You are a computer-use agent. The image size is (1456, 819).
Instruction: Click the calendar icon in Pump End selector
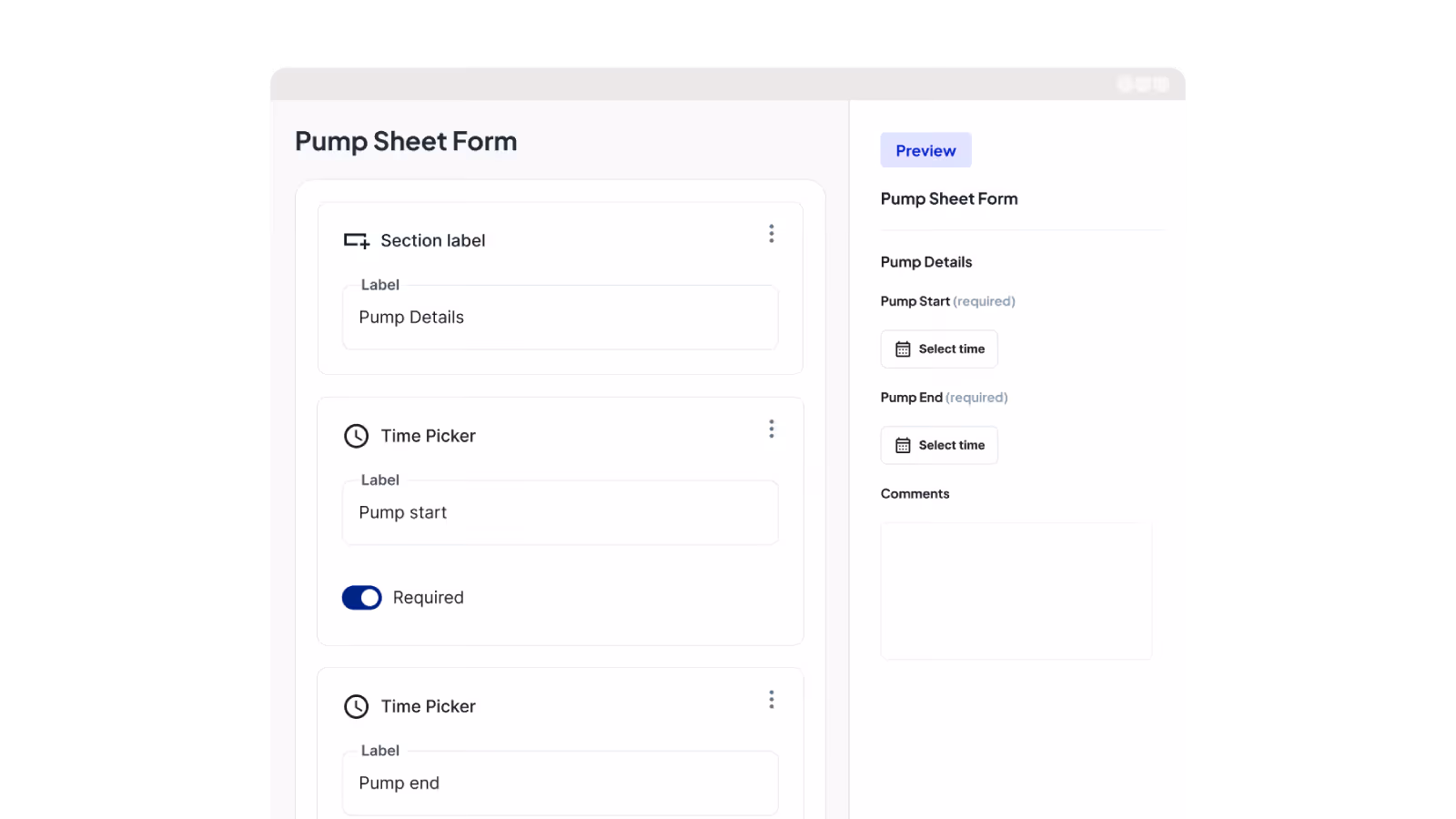pyautogui.click(x=903, y=445)
